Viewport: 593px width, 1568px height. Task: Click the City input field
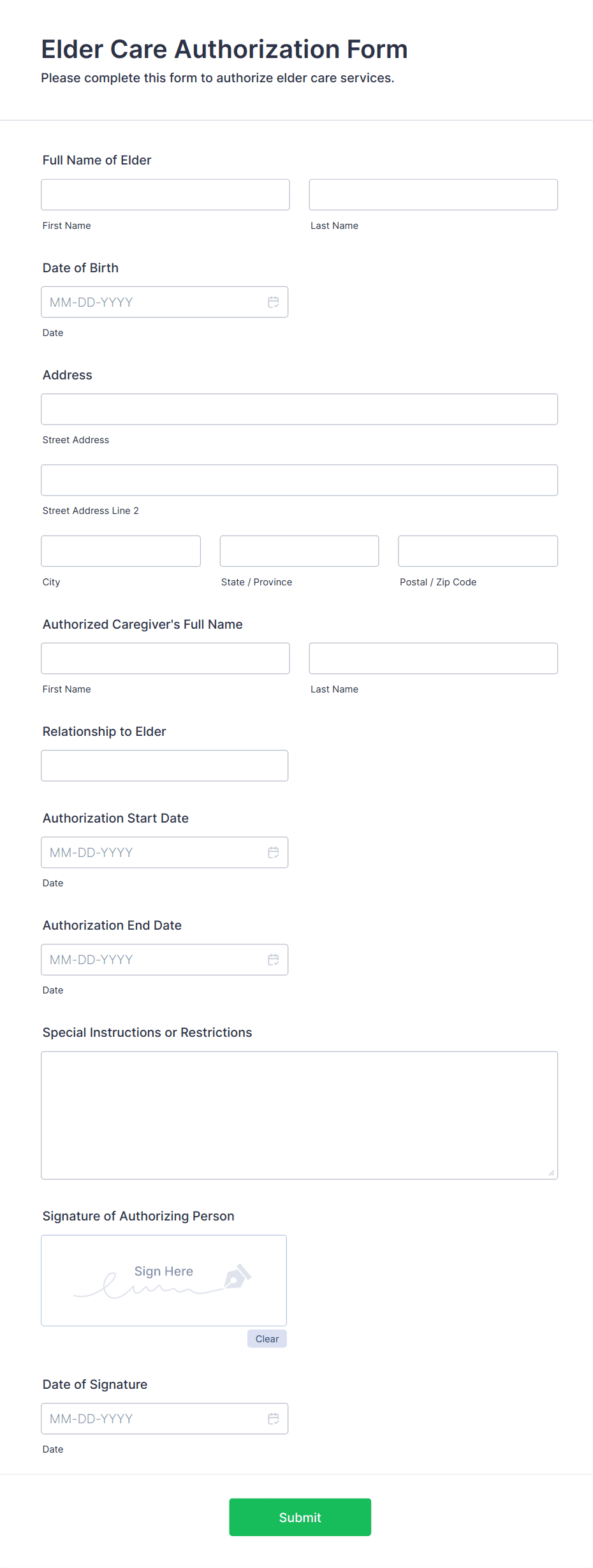121,551
